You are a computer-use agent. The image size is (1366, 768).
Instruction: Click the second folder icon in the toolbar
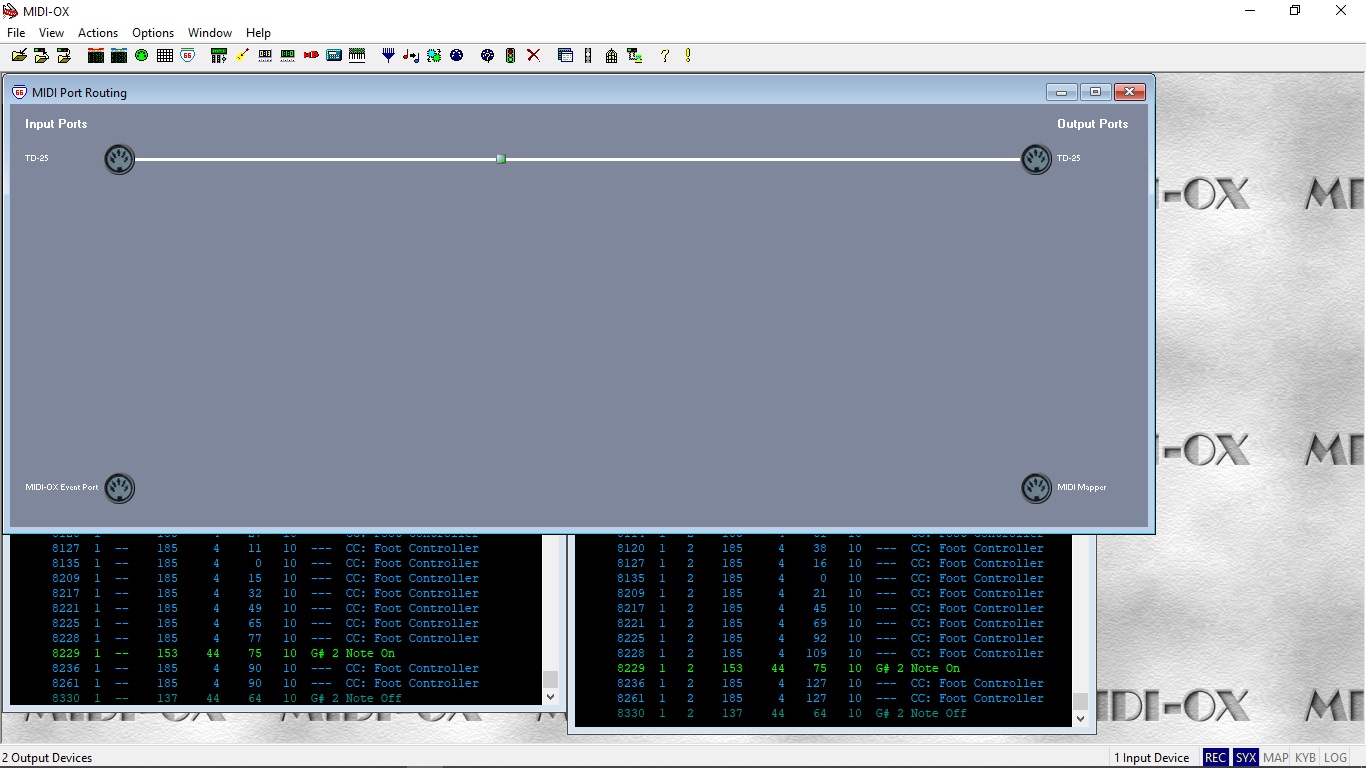coord(41,56)
